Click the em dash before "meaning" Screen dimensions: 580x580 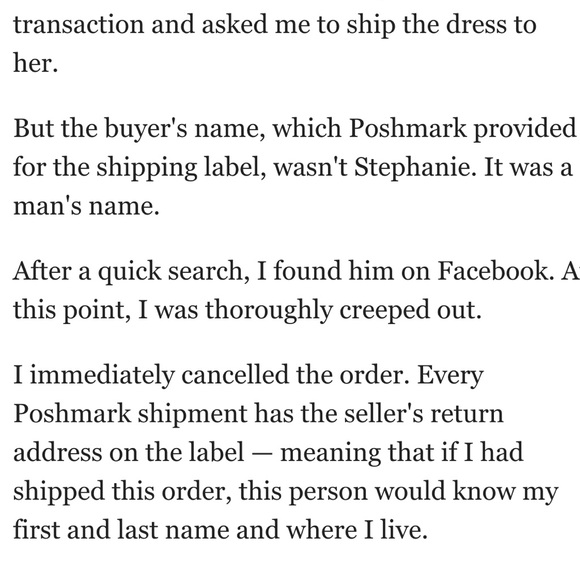point(262,453)
